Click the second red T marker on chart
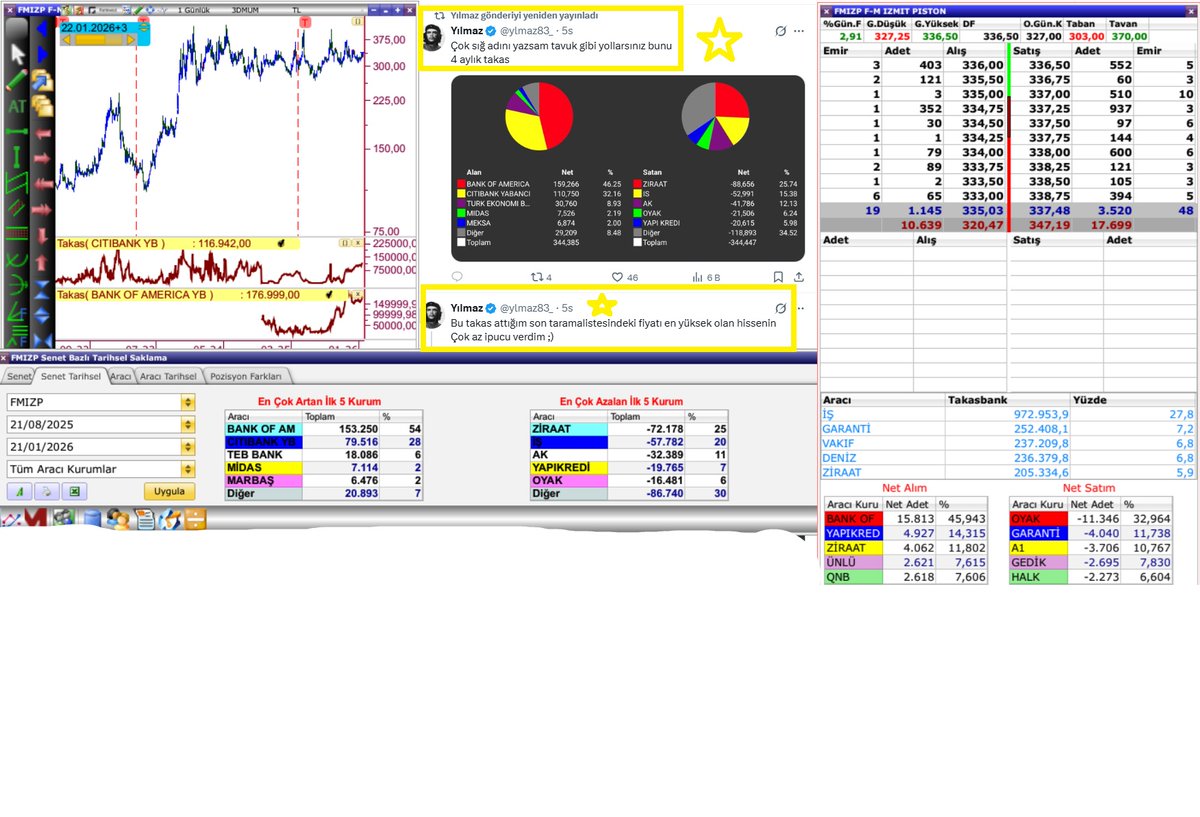The height and width of the screenshot is (817, 1200). 303,22
